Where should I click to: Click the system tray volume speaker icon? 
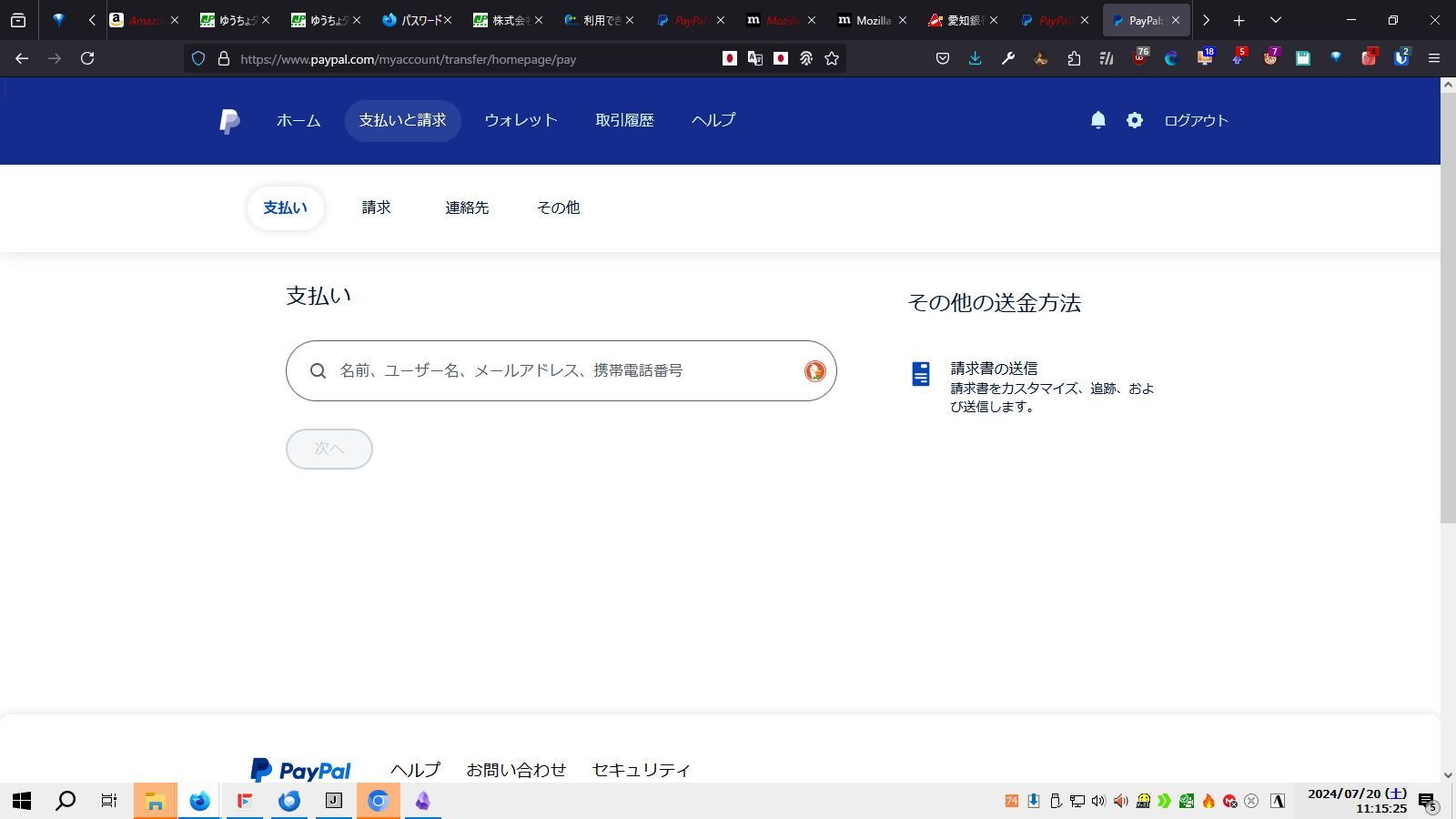click(x=1099, y=801)
